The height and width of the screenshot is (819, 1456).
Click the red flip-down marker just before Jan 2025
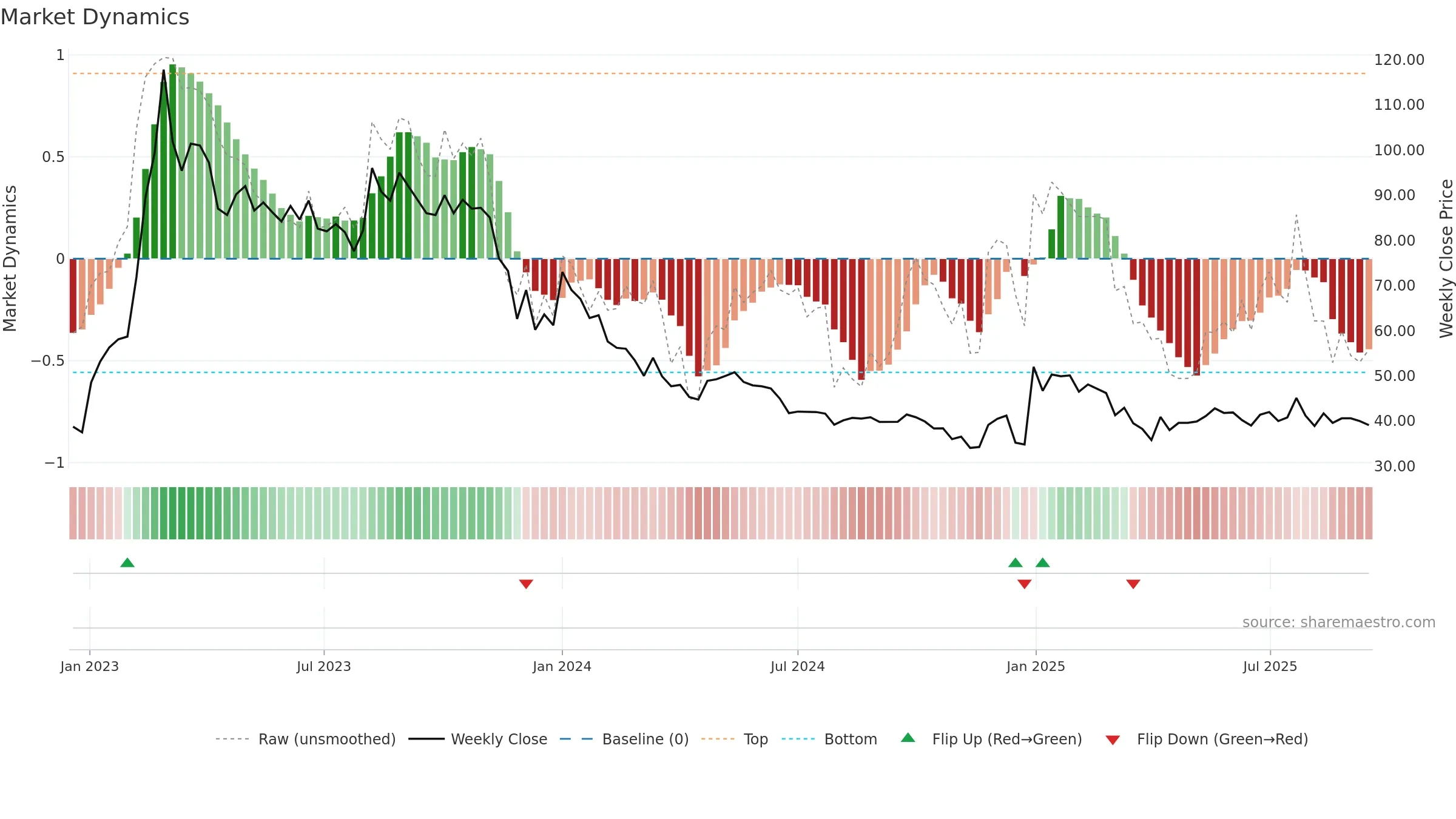point(1025,584)
